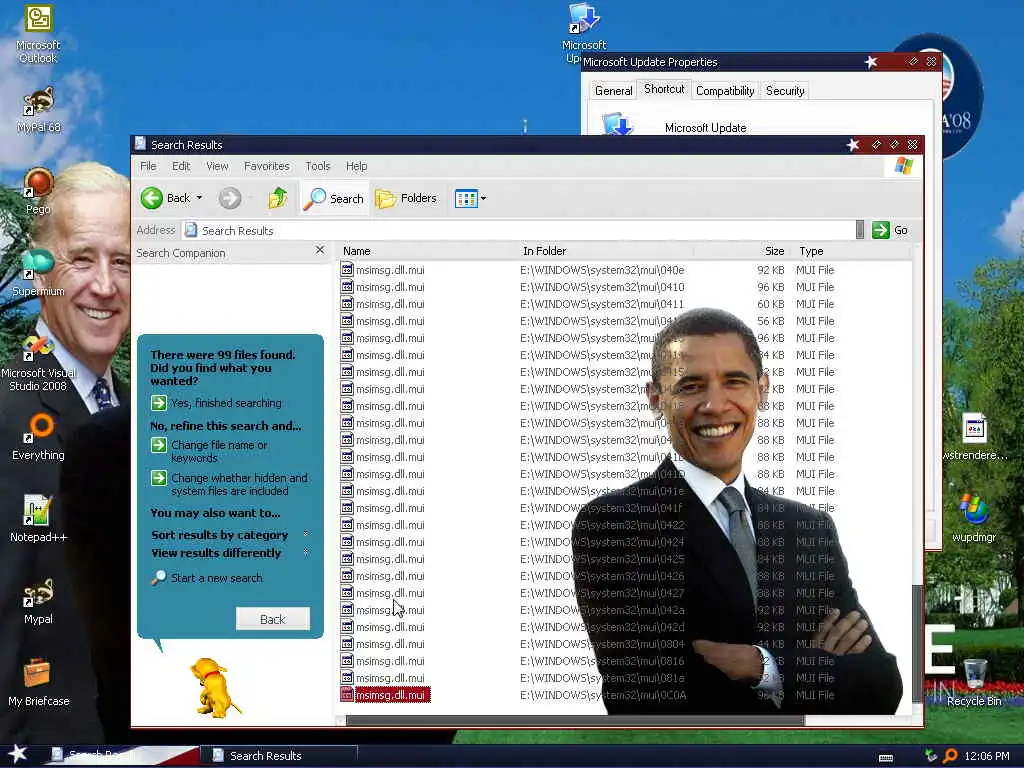Open the Tools menu
The image size is (1024, 768).
317,166
